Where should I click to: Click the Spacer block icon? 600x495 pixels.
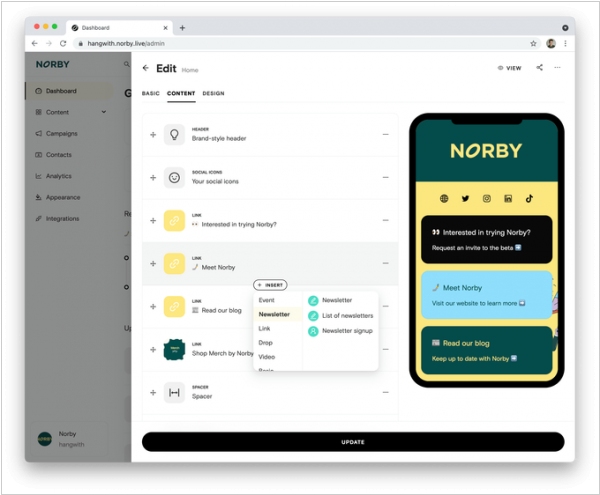[x=174, y=392]
